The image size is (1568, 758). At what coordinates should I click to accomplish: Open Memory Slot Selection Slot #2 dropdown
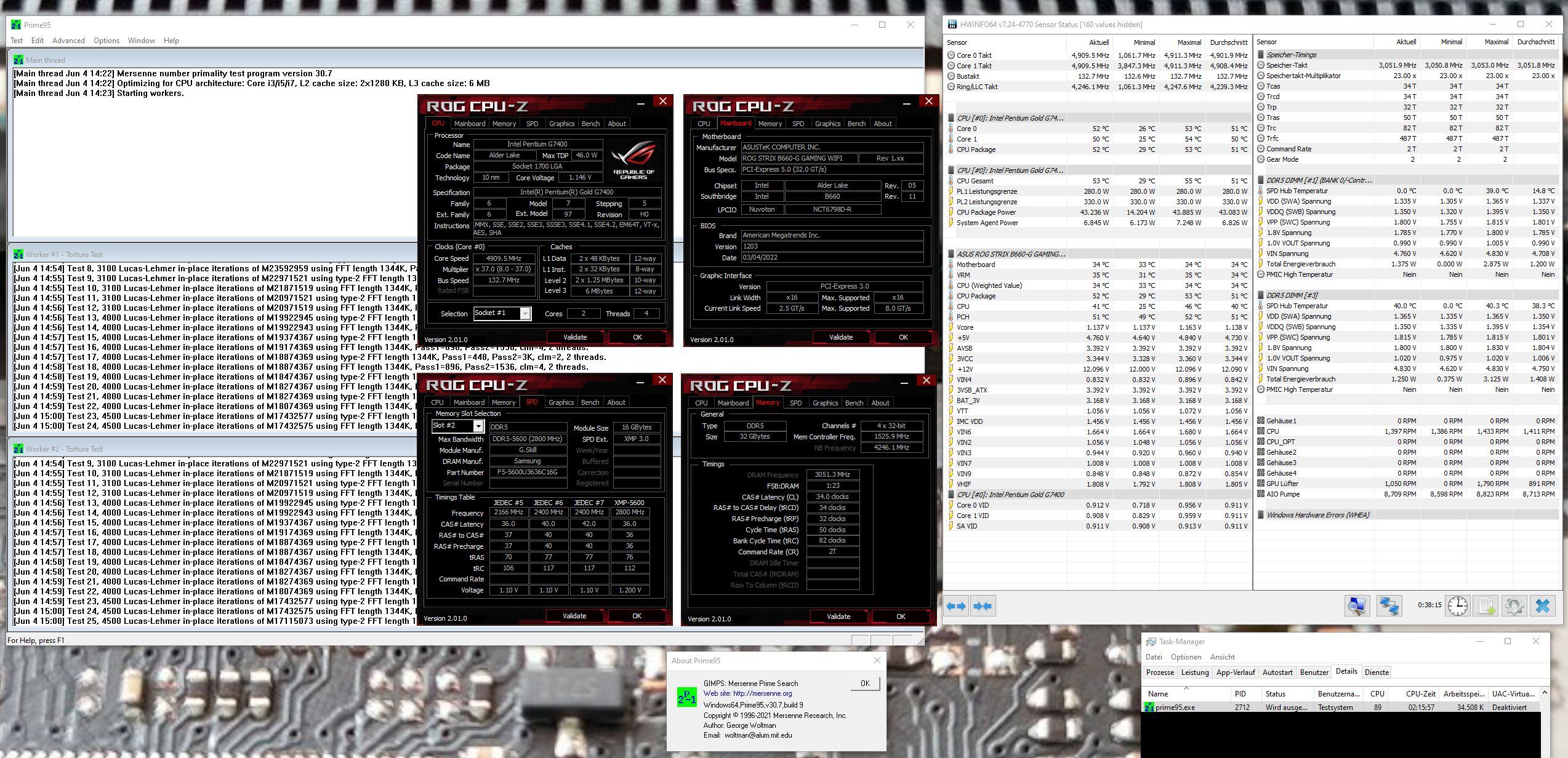tap(478, 426)
